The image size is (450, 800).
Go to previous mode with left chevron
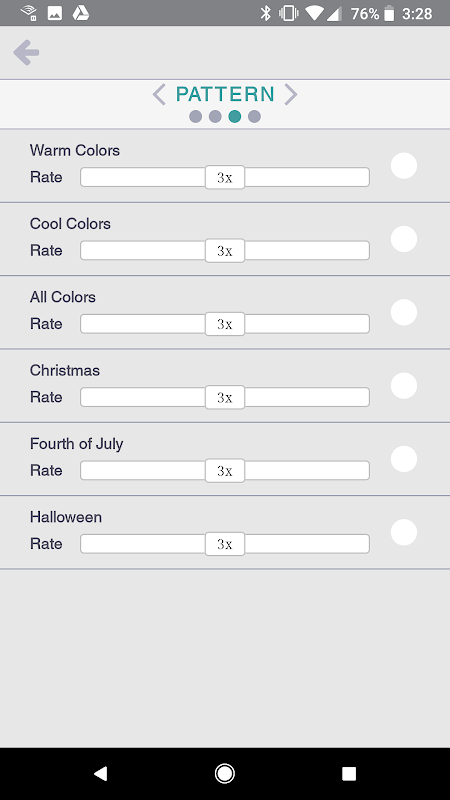[159, 94]
